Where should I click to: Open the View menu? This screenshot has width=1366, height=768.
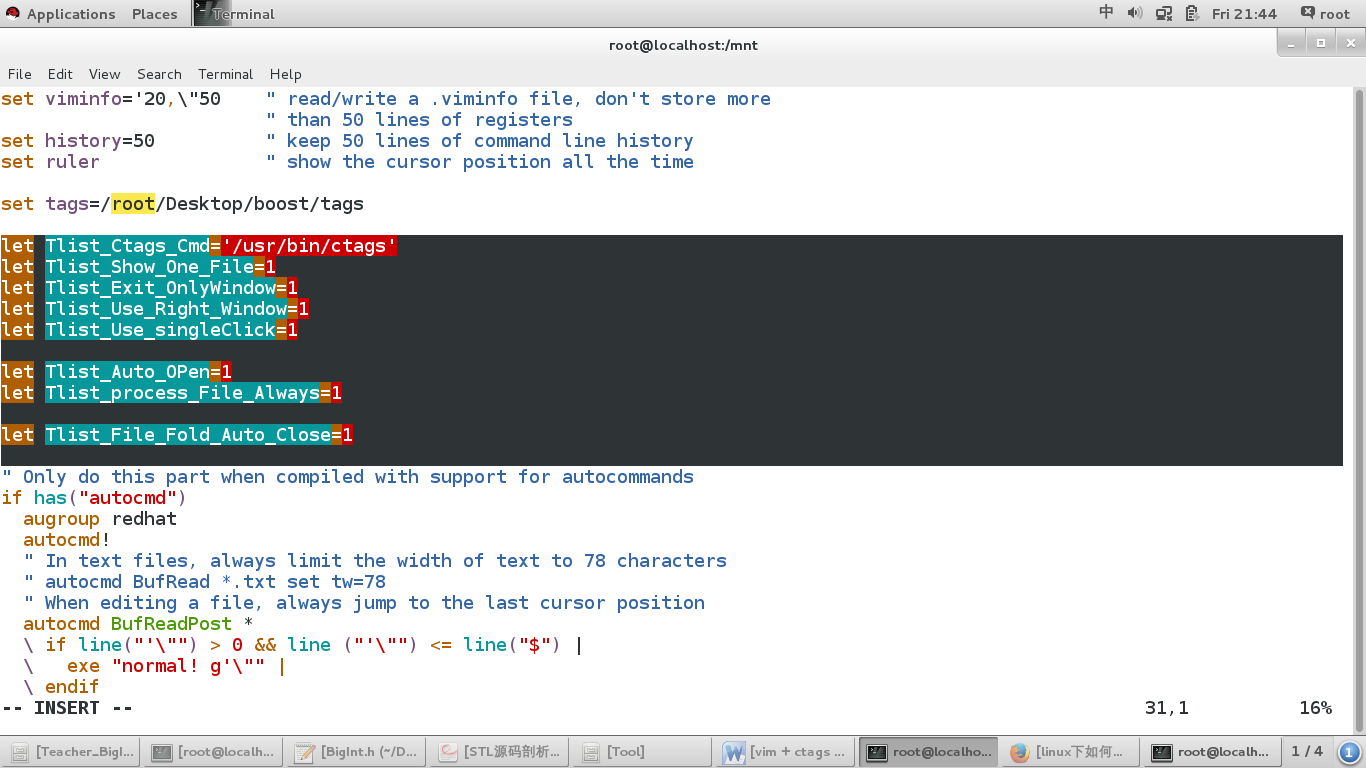104,74
